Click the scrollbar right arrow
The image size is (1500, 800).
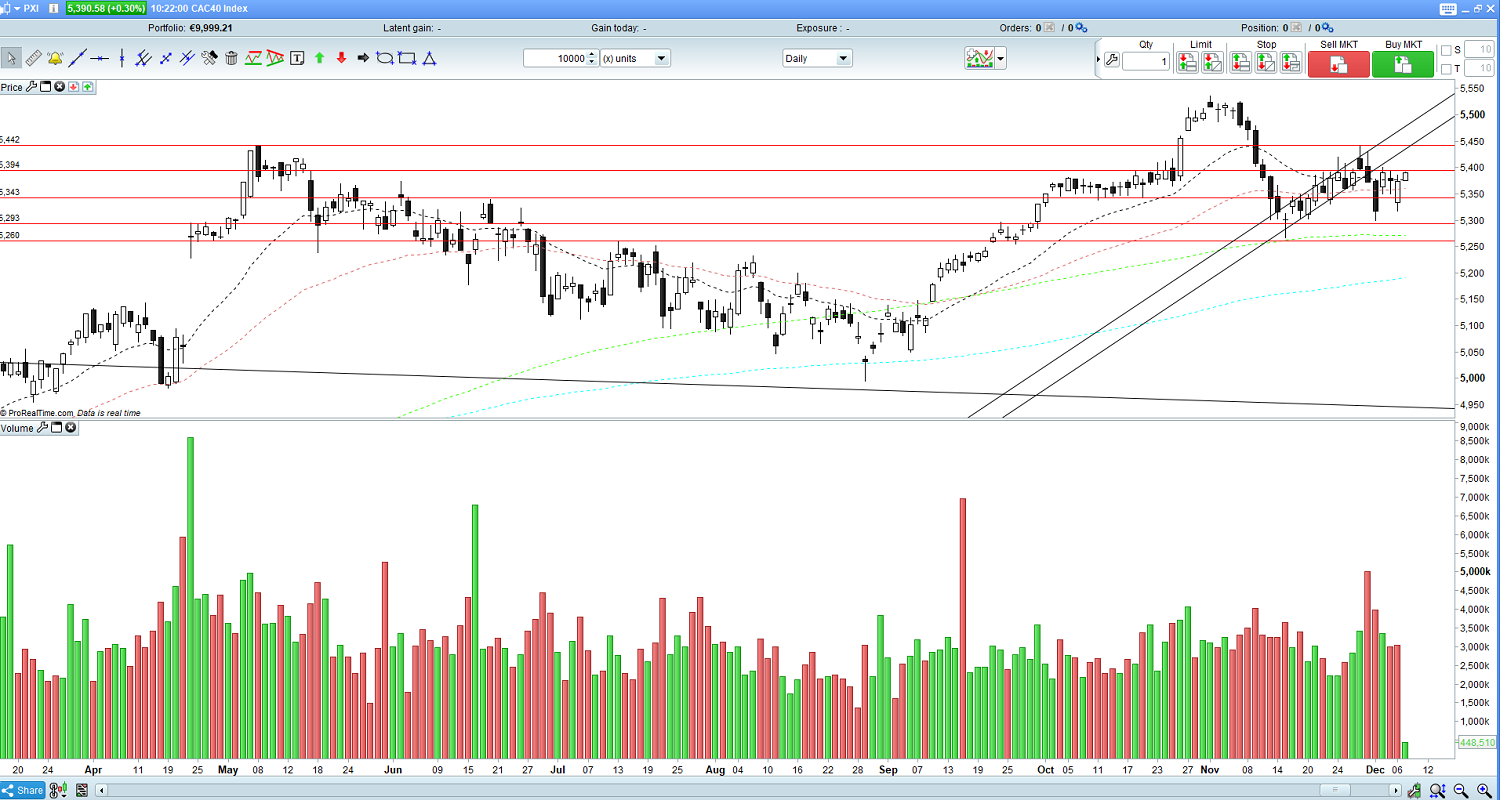click(x=1398, y=791)
